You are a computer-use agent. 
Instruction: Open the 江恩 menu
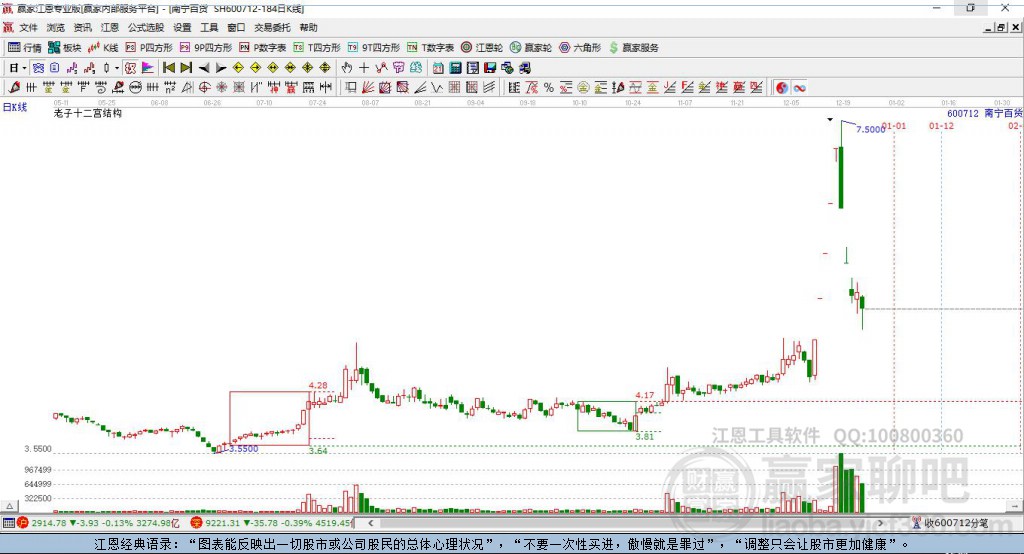click(x=110, y=27)
